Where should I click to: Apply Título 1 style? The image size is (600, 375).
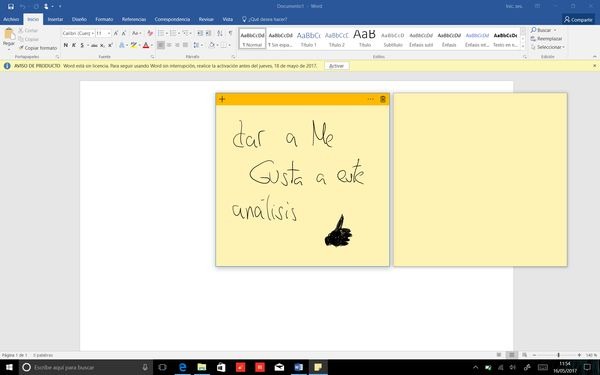[308, 38]
